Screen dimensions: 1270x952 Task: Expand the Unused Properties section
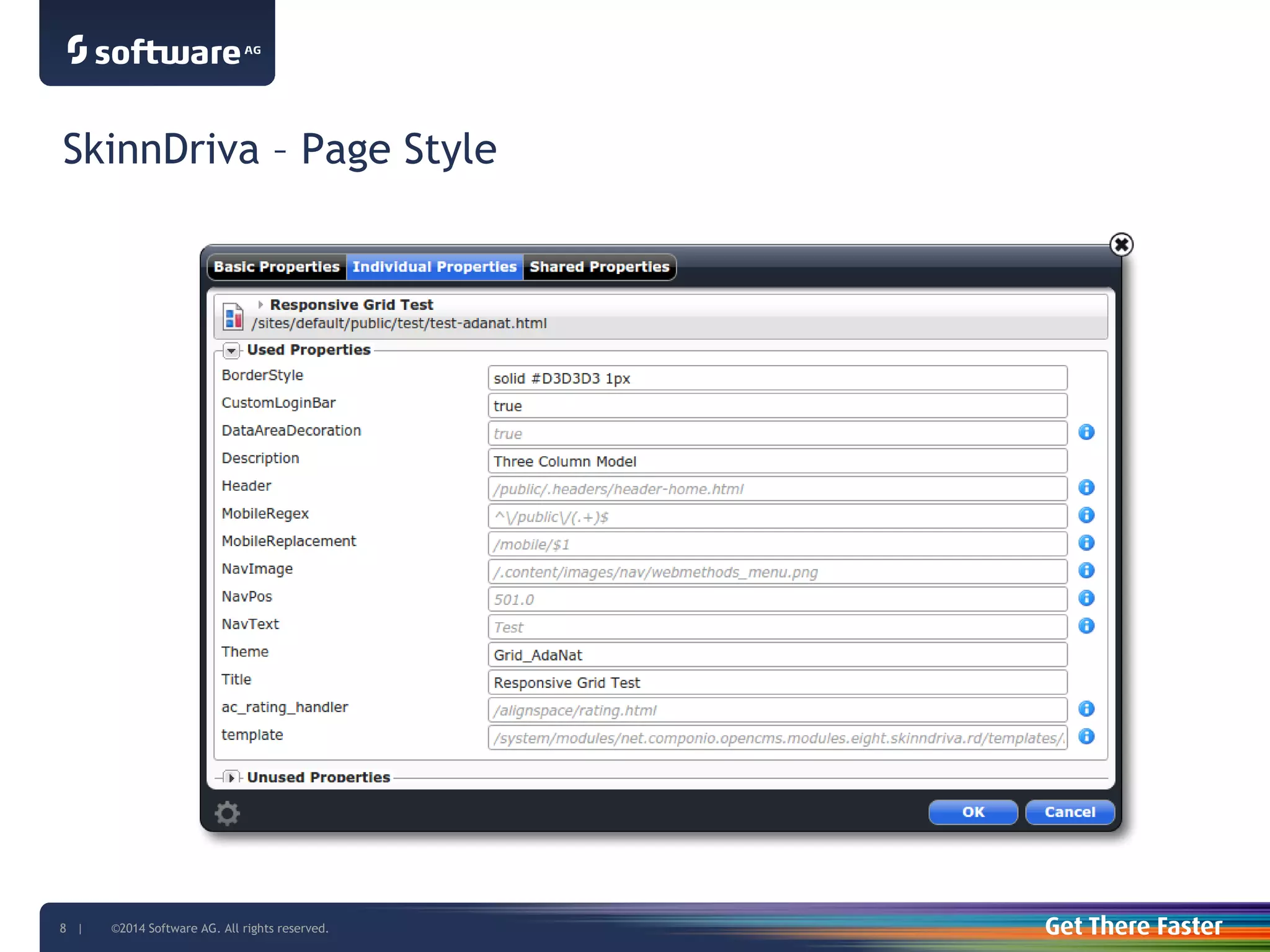point(231,777)
